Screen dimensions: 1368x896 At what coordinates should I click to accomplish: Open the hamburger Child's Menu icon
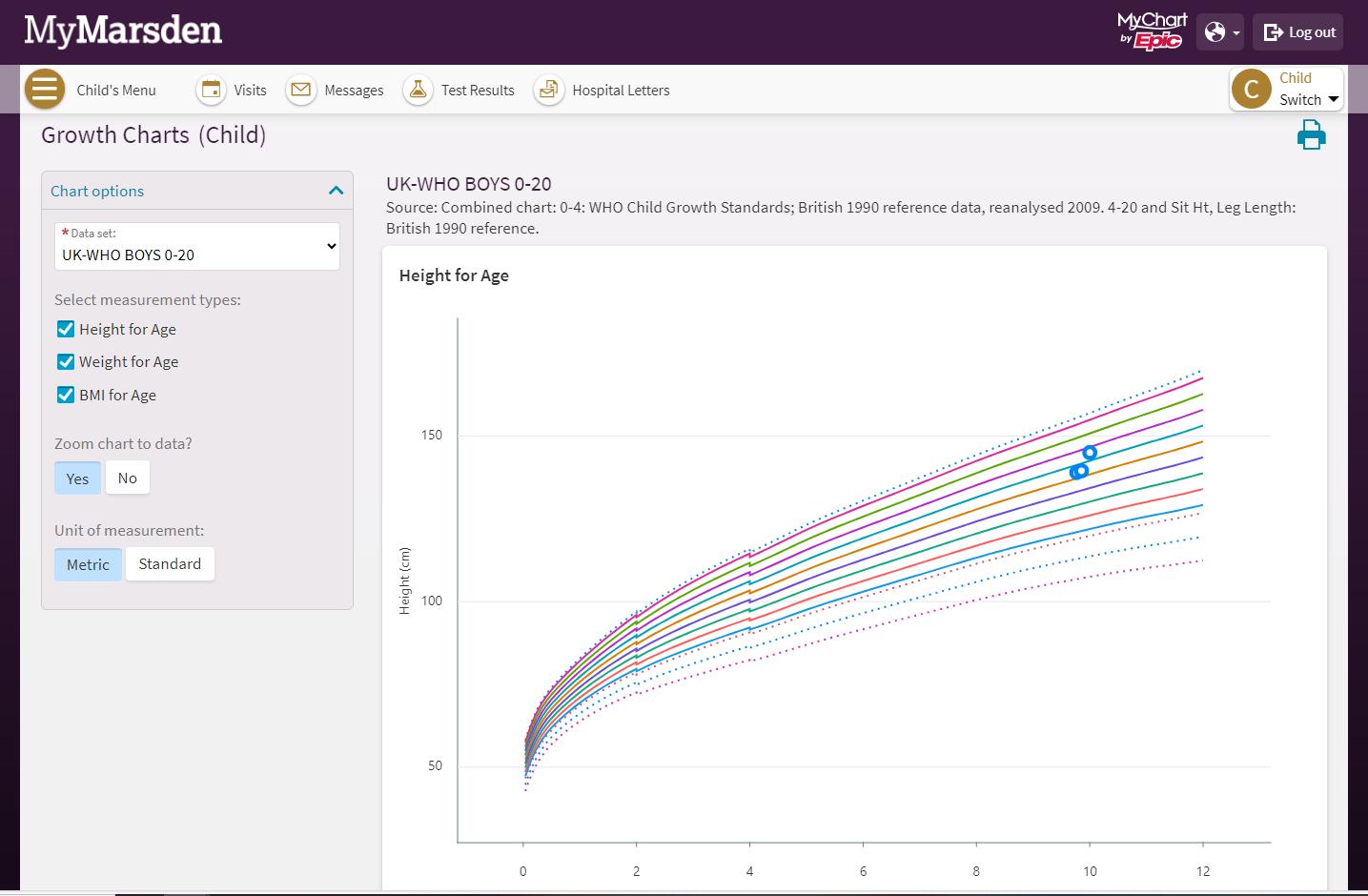click(x=44, y=90)
